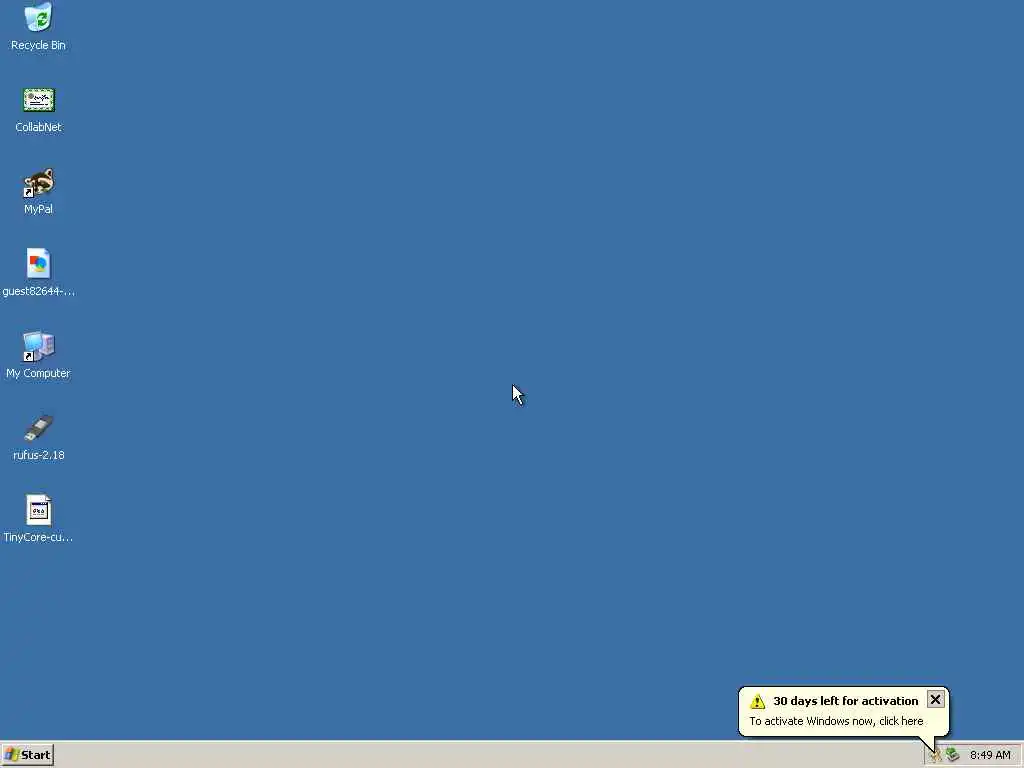Image resolution: width=1024 pixels, height=768 pixels.
Task: Select the My Computer shortcut icon
Action: (x=39, y=346)
